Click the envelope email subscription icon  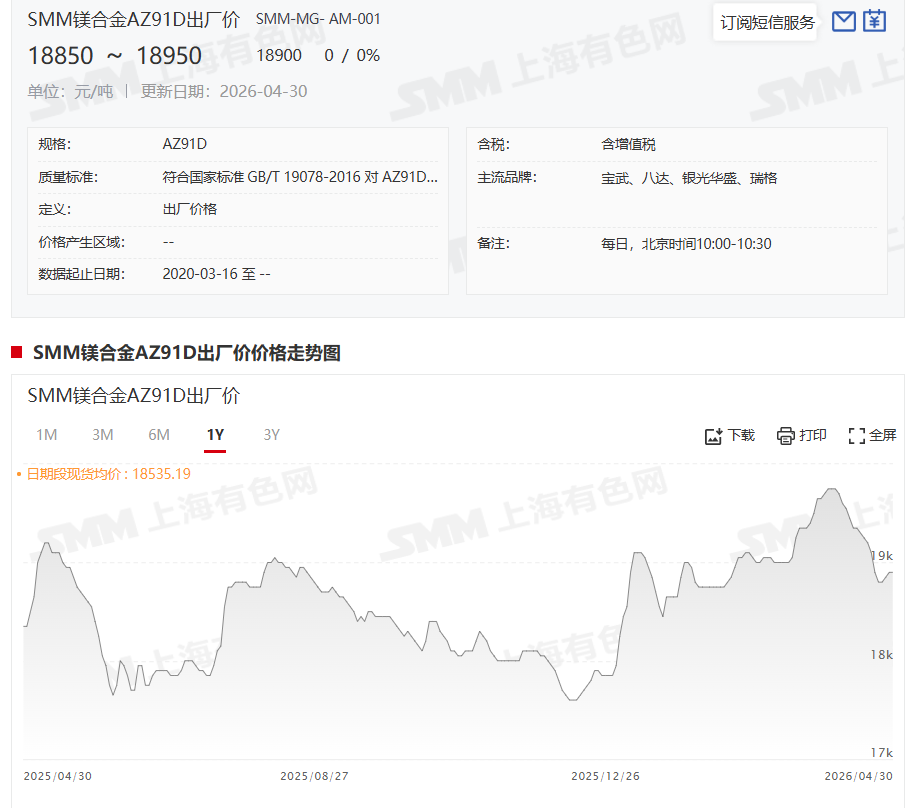[x=844, y=21]
